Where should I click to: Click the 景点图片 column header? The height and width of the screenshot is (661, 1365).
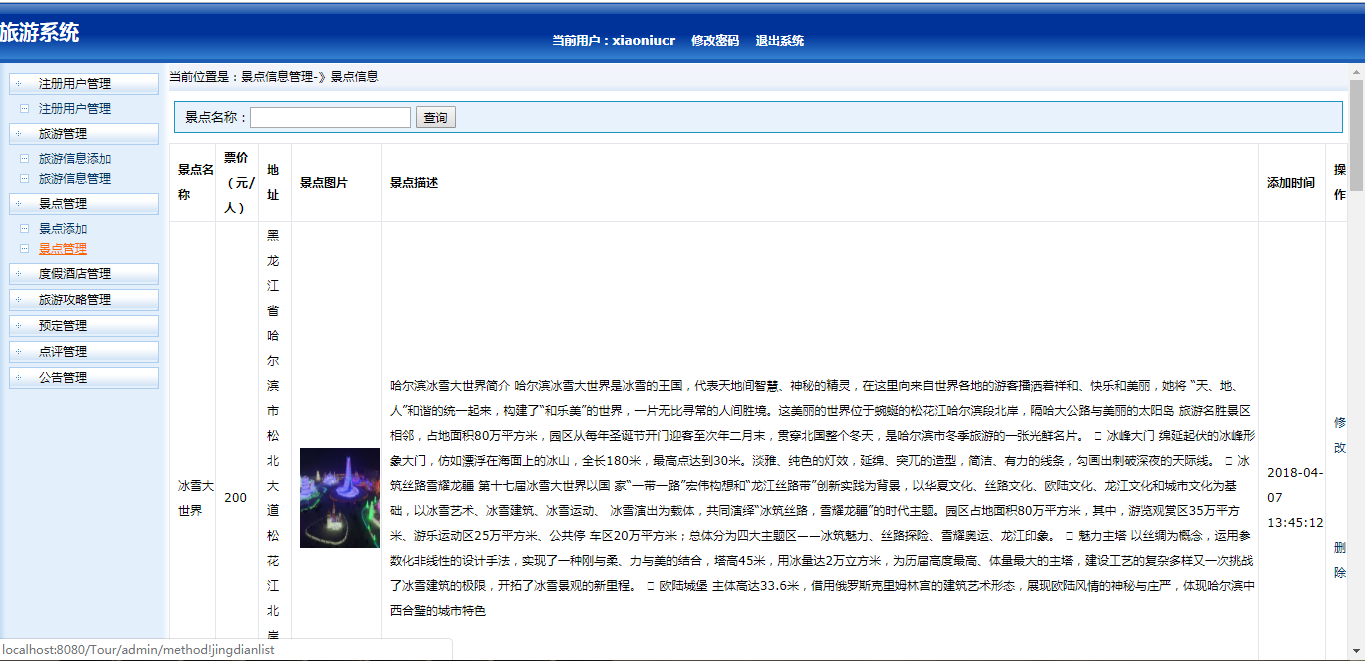(336, 182)
